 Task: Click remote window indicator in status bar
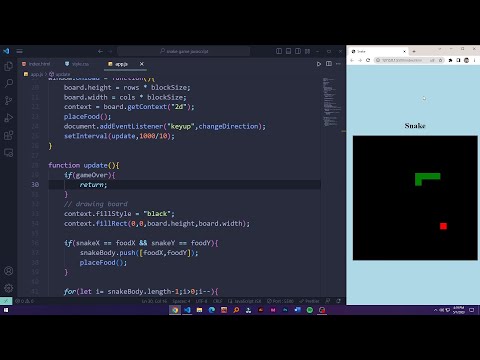coord(6,301)
